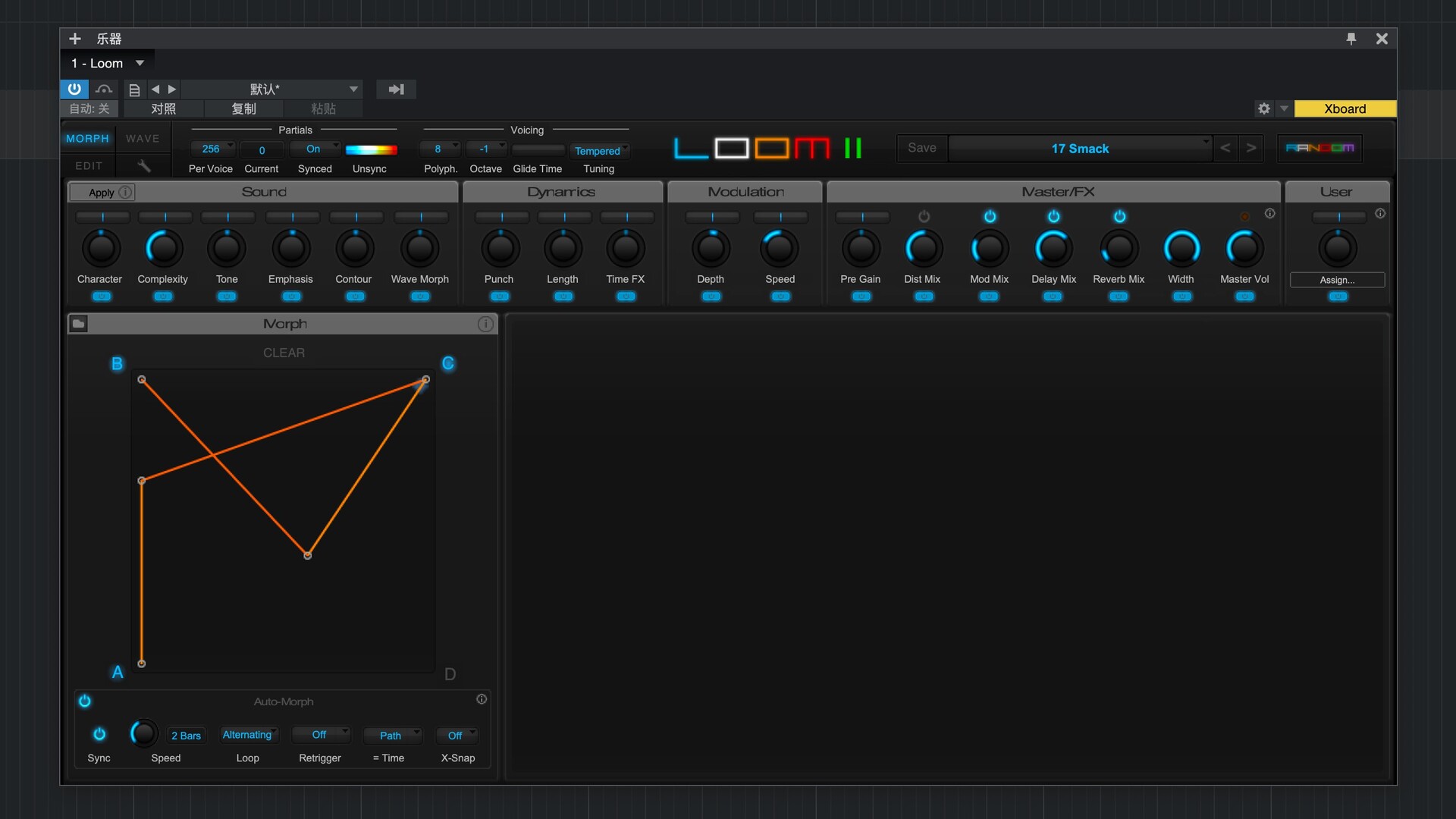Click the Unsync color gradient slider
The width and height of the screenshot is (1456, 819).
point(371,149)
